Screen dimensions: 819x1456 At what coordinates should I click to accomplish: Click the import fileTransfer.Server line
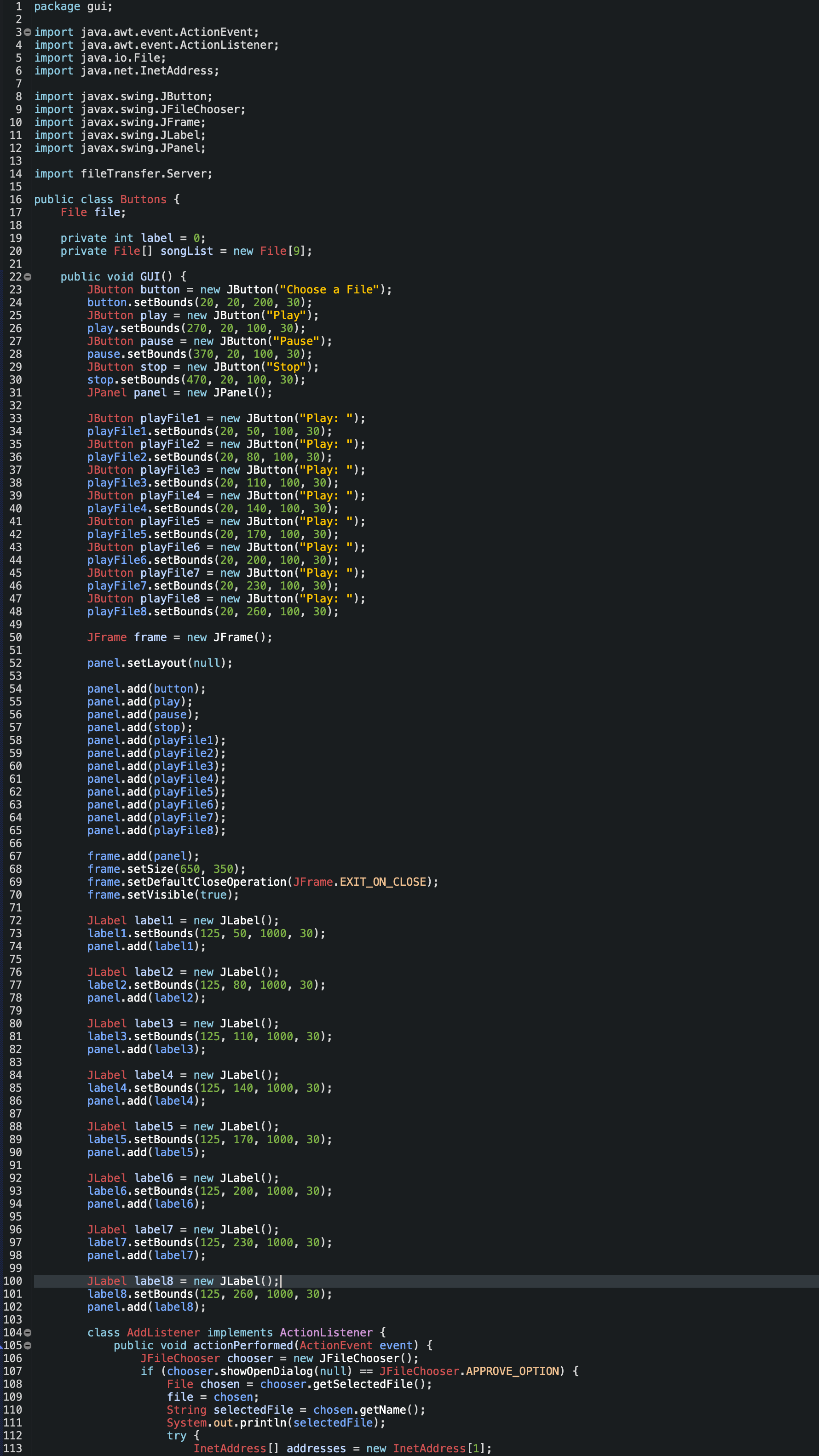pyautogui.click(x=123, y=174)
